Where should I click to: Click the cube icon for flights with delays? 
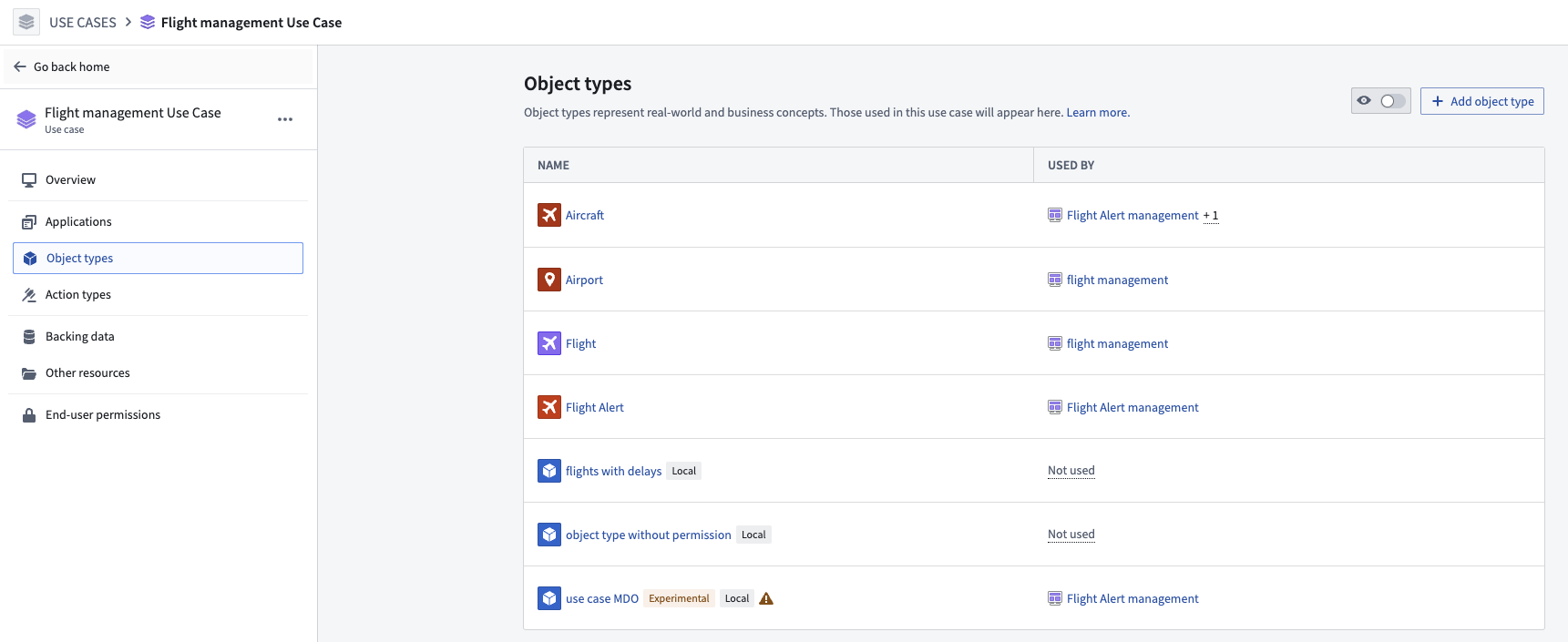click(x=548, y=471)
